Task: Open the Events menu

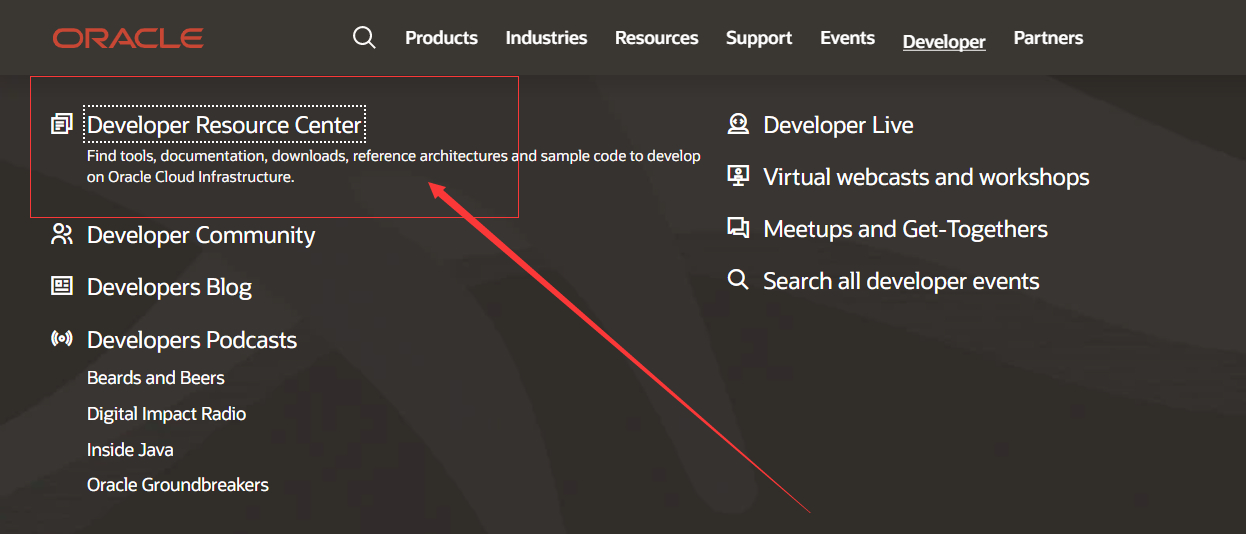Action: tap(847, 38)
